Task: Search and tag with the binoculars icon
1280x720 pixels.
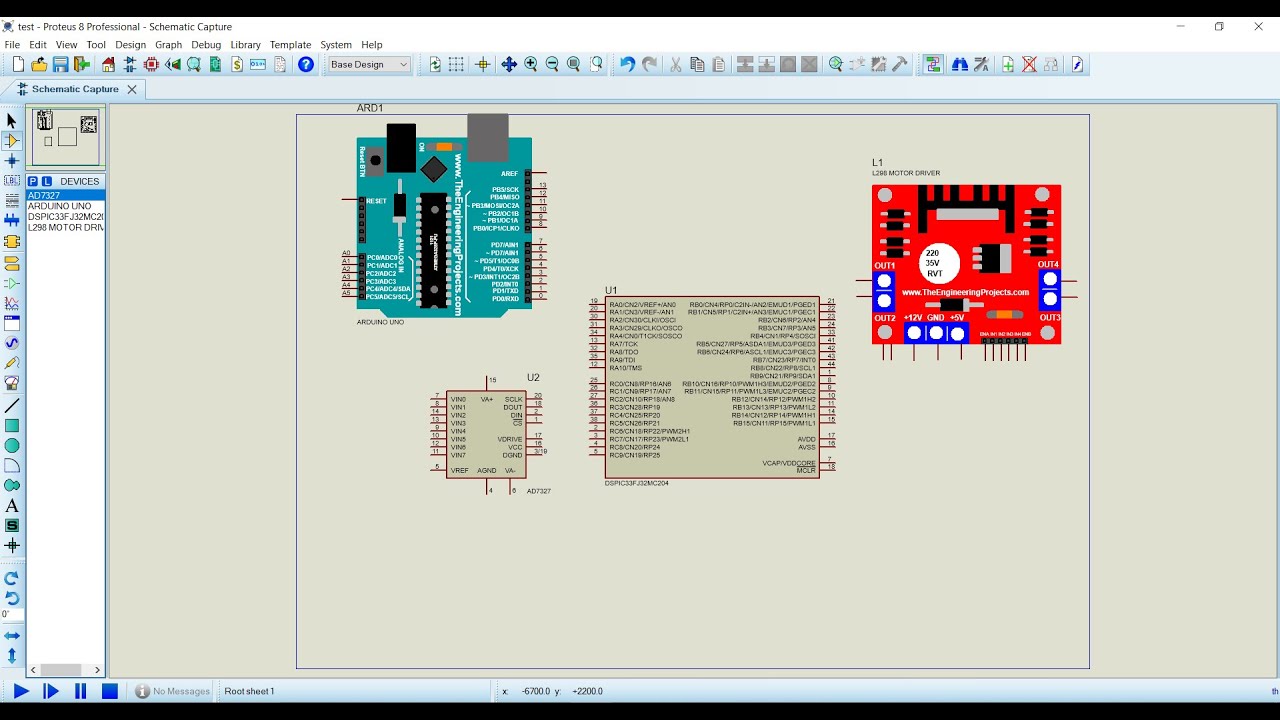Action: tap(960, 64)
